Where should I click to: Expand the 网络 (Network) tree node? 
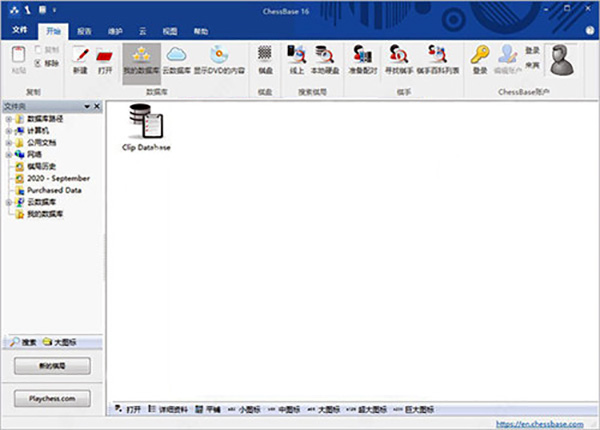coord(8,155)
